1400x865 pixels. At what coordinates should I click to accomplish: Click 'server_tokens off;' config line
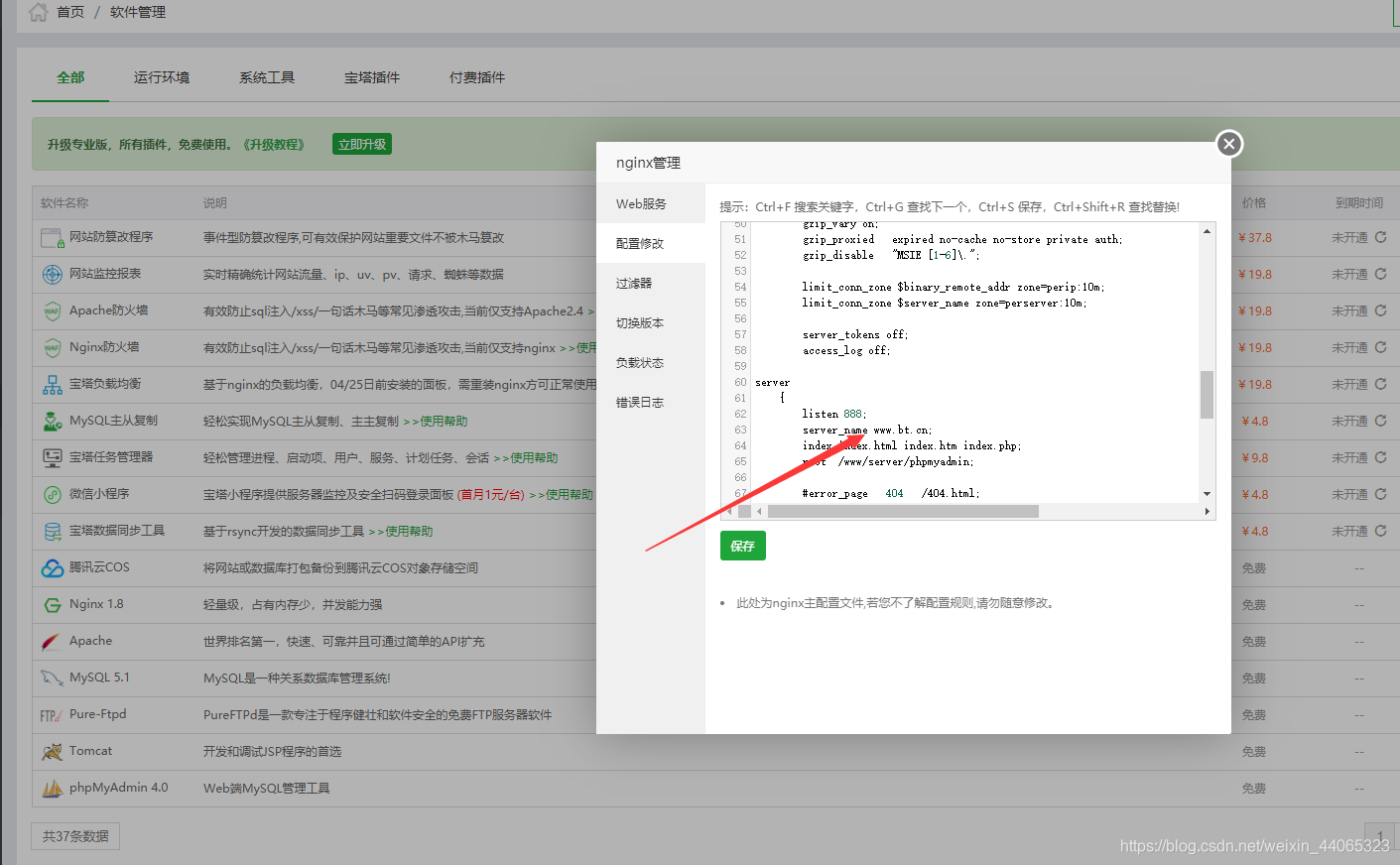click(855, 334)
